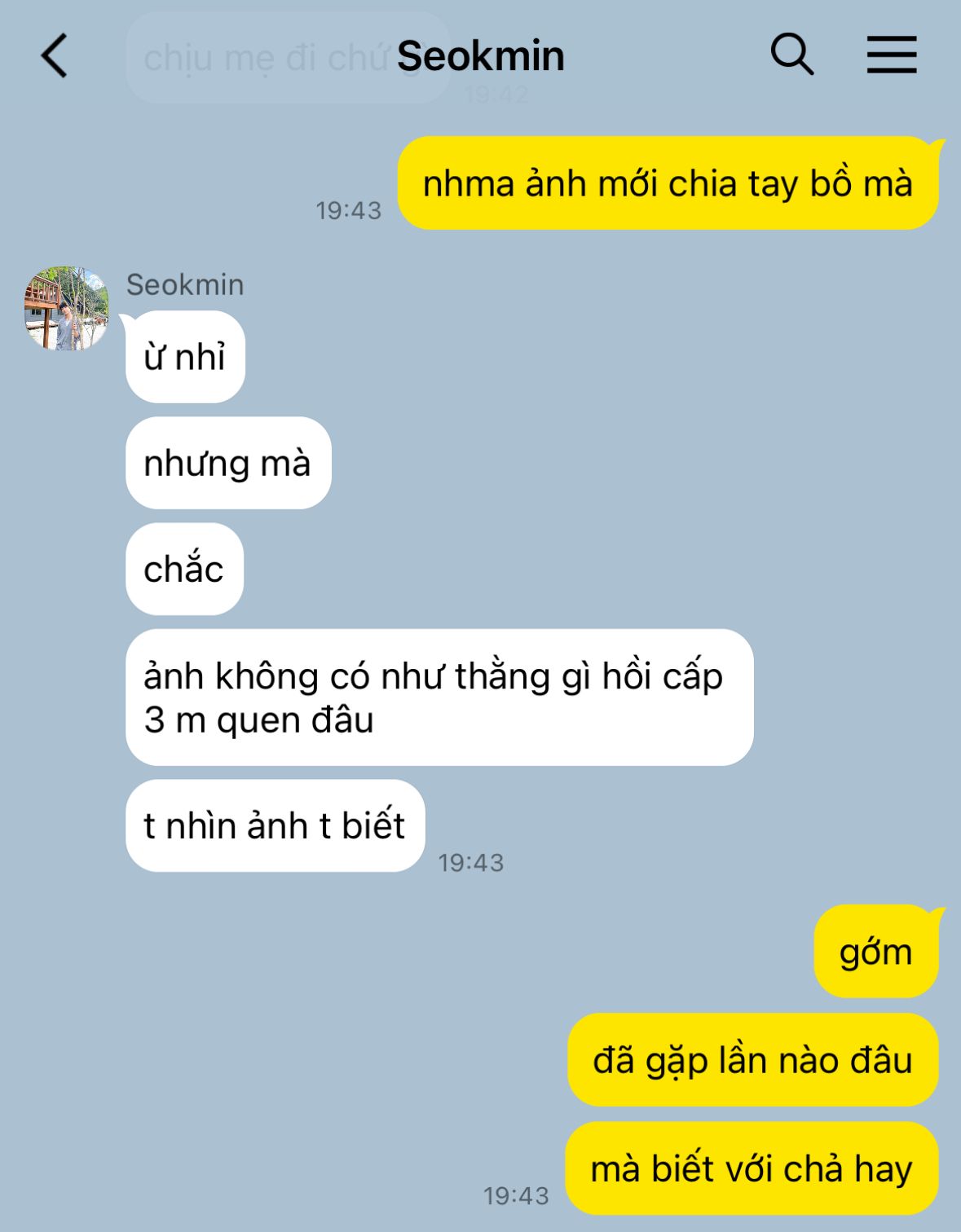The width and height of the screenshot is (961, 1232).
Task: Tap the 19:43 timestamp after 't nhìn ảnh t biết'
Action: tap(471, 863)
